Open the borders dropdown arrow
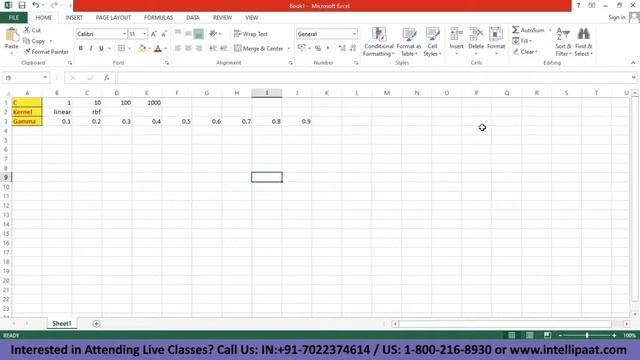This screenshot has height=360, width=640. (x=129, y=48)
